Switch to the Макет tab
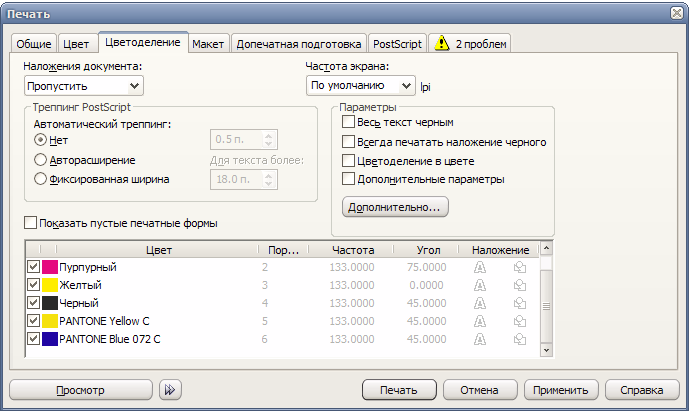The height and width of the screenshot is (411, 689). pos(208,44)
